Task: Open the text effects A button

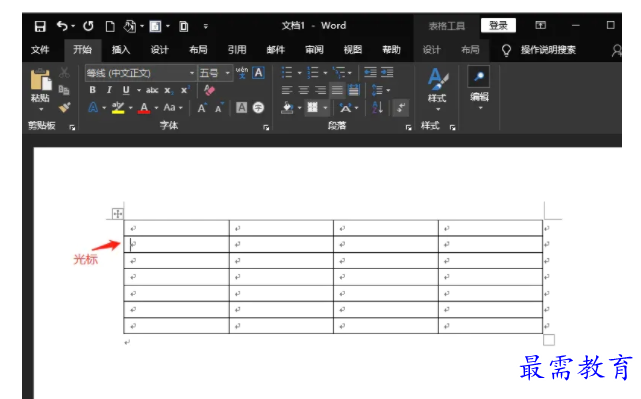Action: tap(93, 108)
